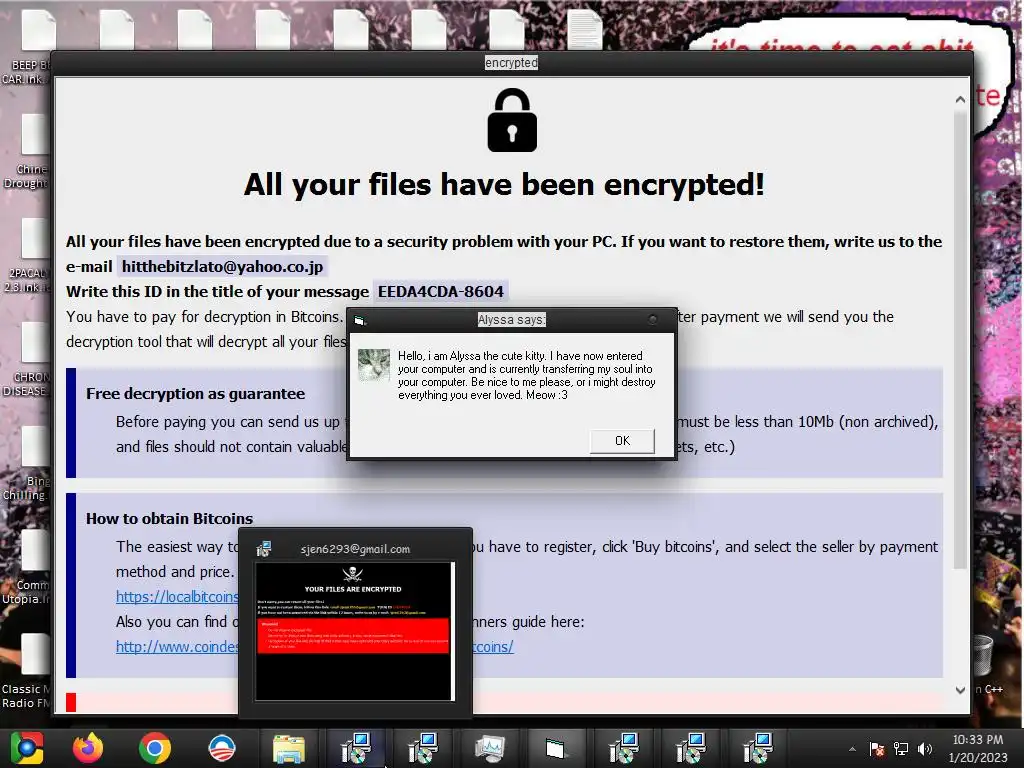The image size is (1024, 768).
Task: Click the round button in Alyssa says title bar
Action: coord(652,319)
